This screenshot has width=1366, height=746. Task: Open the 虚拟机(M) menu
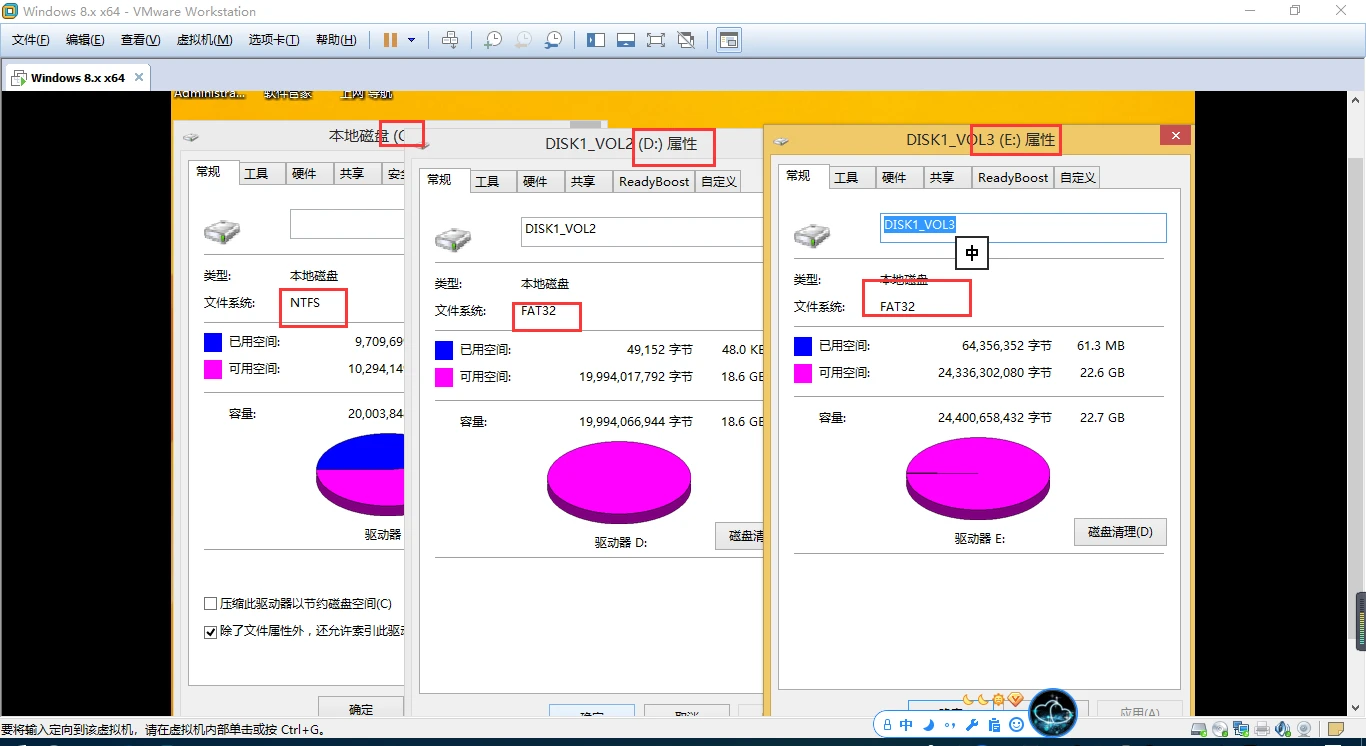click(204, 40)
